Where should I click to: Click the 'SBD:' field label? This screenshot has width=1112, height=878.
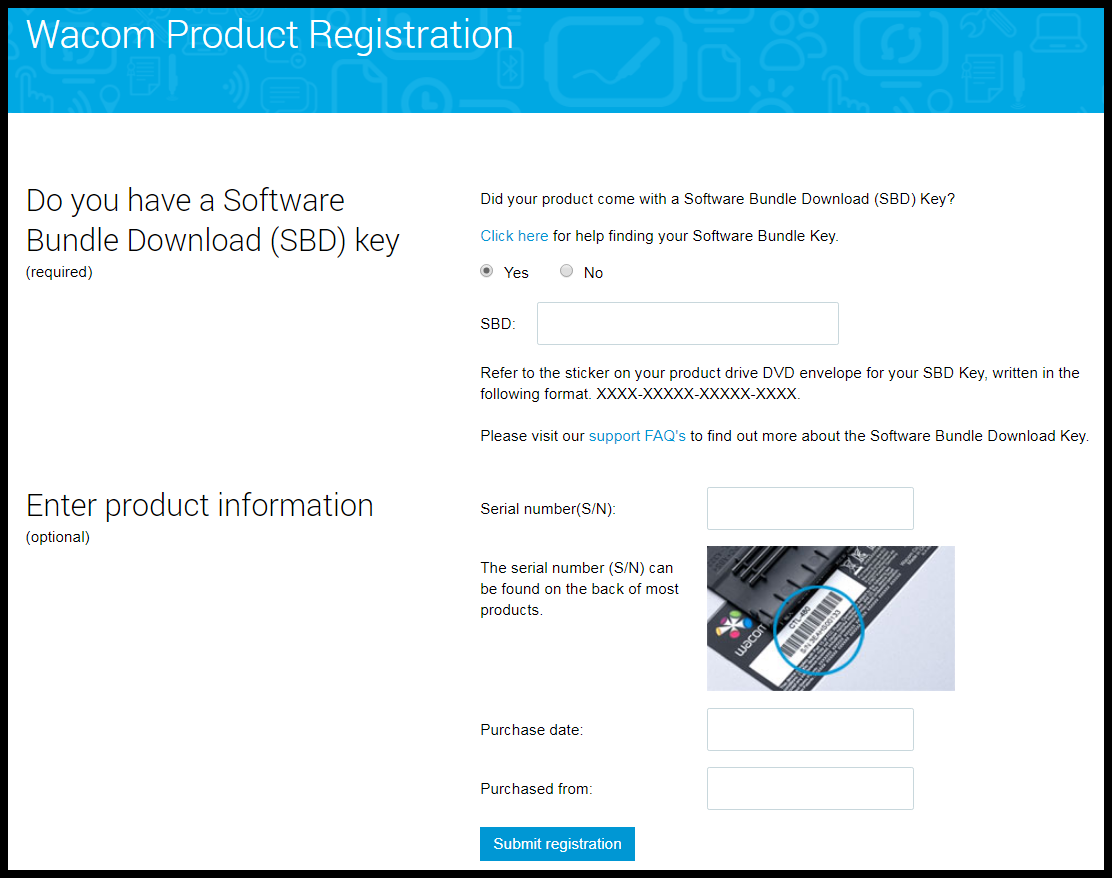tap(498, 324)
